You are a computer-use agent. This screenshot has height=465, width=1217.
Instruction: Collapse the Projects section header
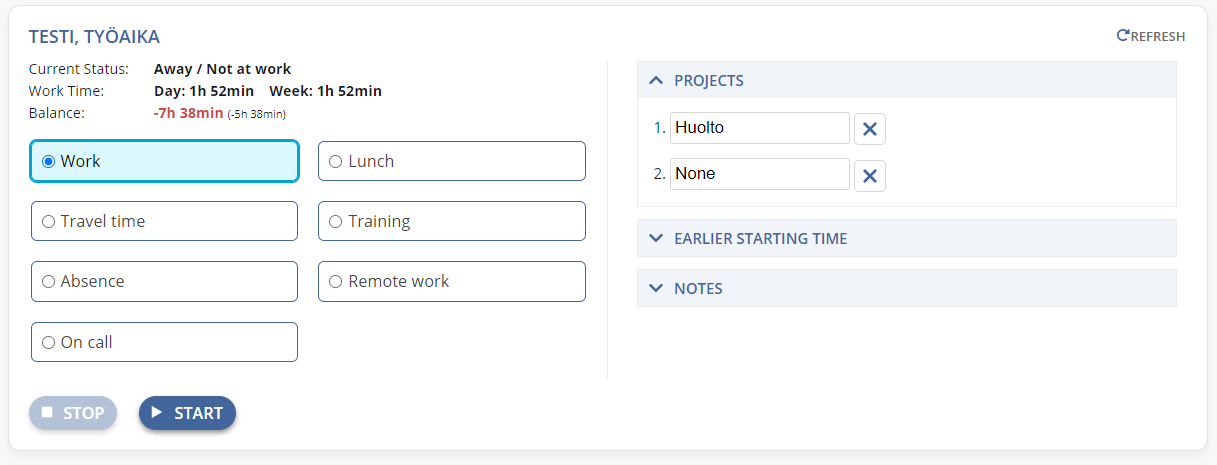[x=907, y=80]
